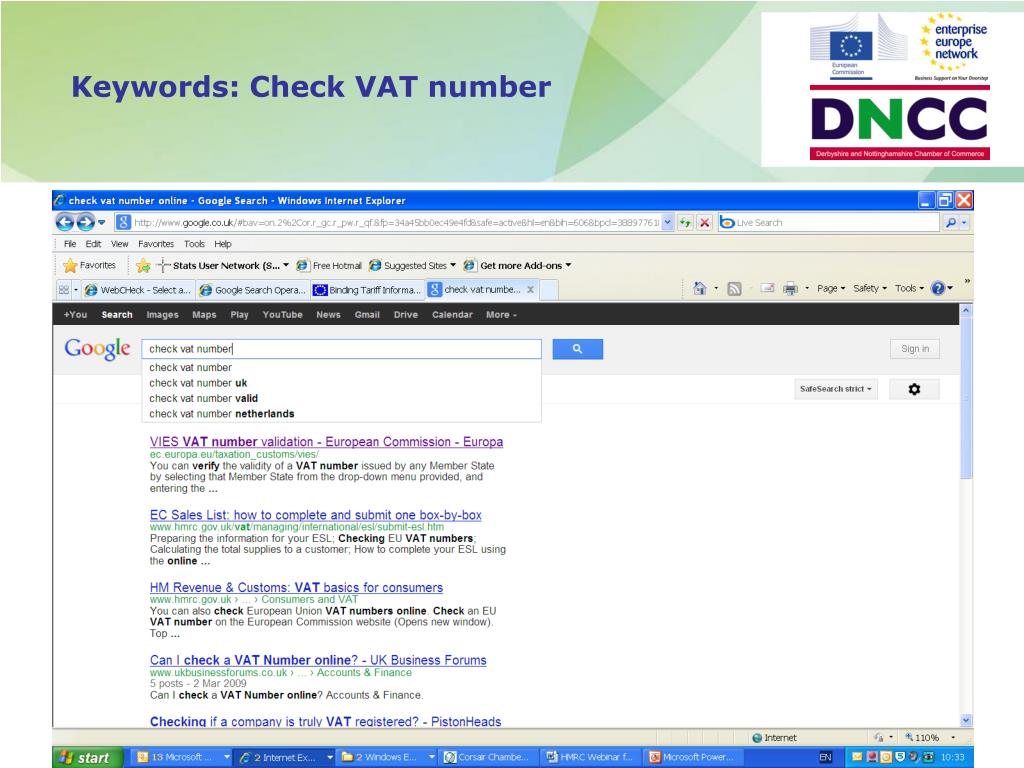Open the Safety menu dropdown
1024x768 pixels.
coord(870,288)
